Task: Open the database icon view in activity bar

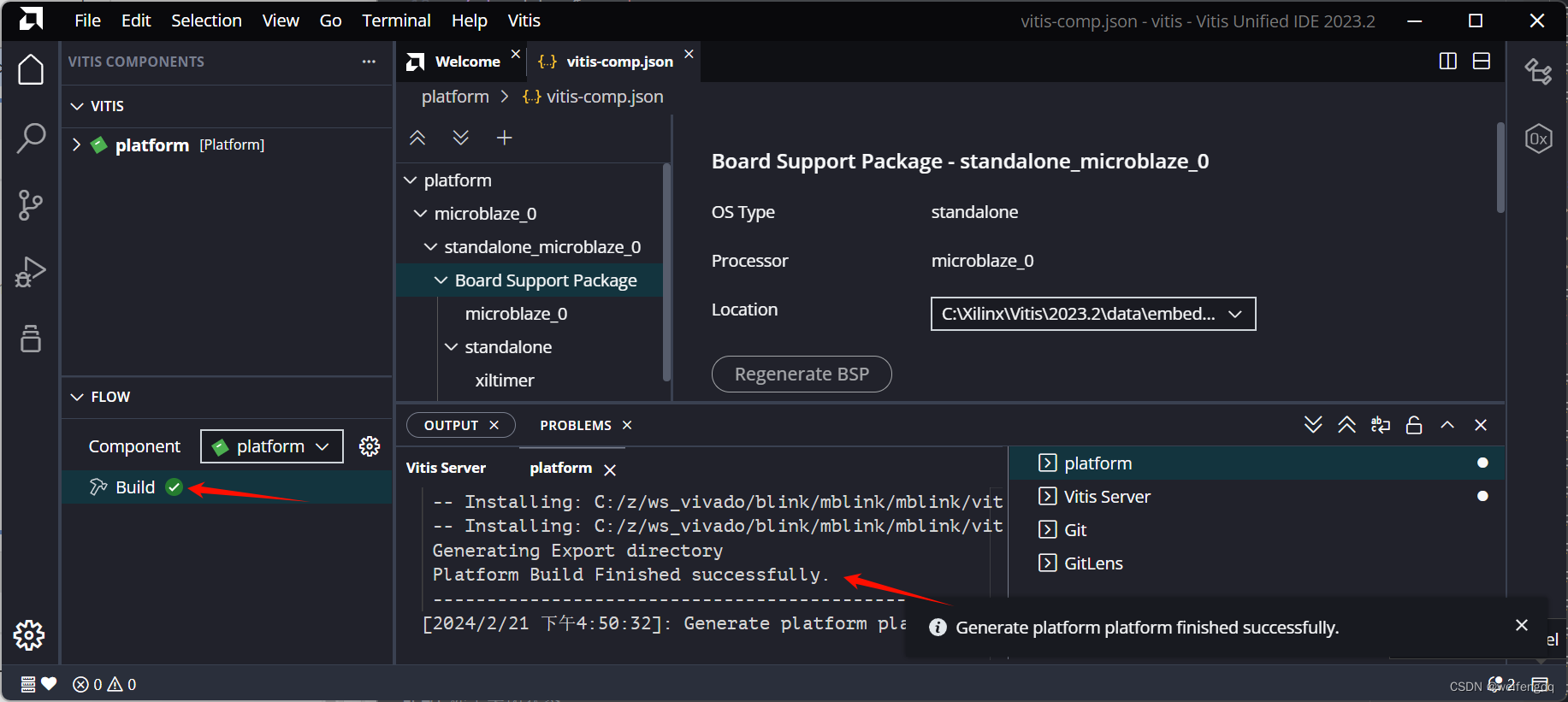Action: point(31,339)
